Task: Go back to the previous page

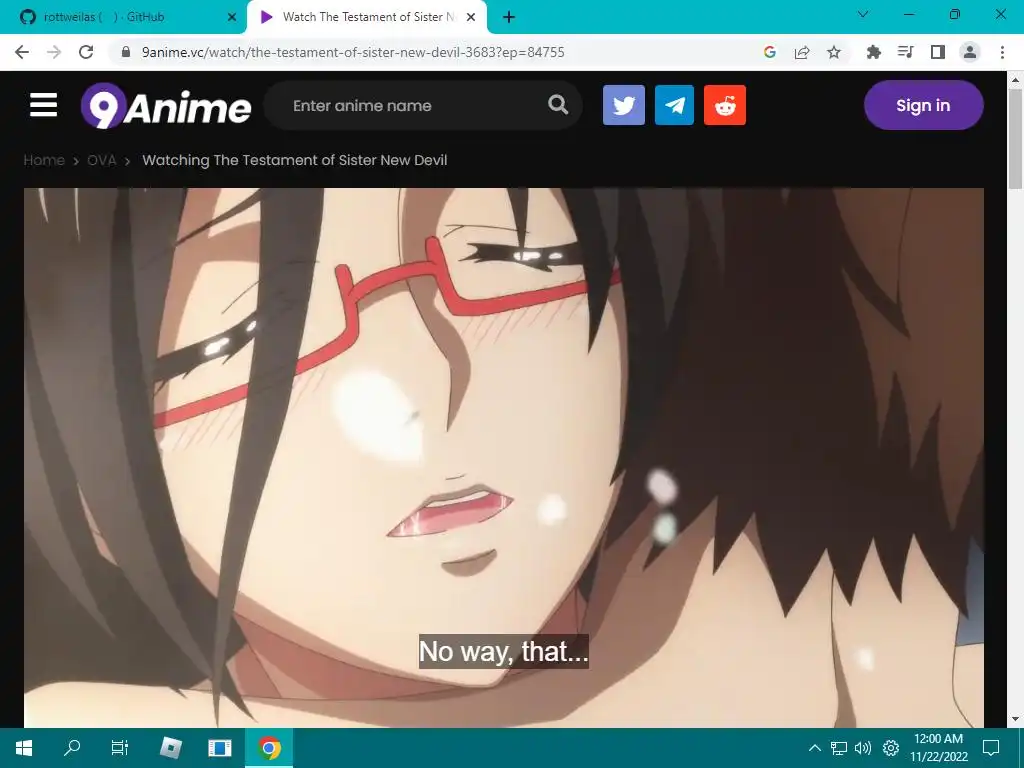Action: tap(22, 52)
